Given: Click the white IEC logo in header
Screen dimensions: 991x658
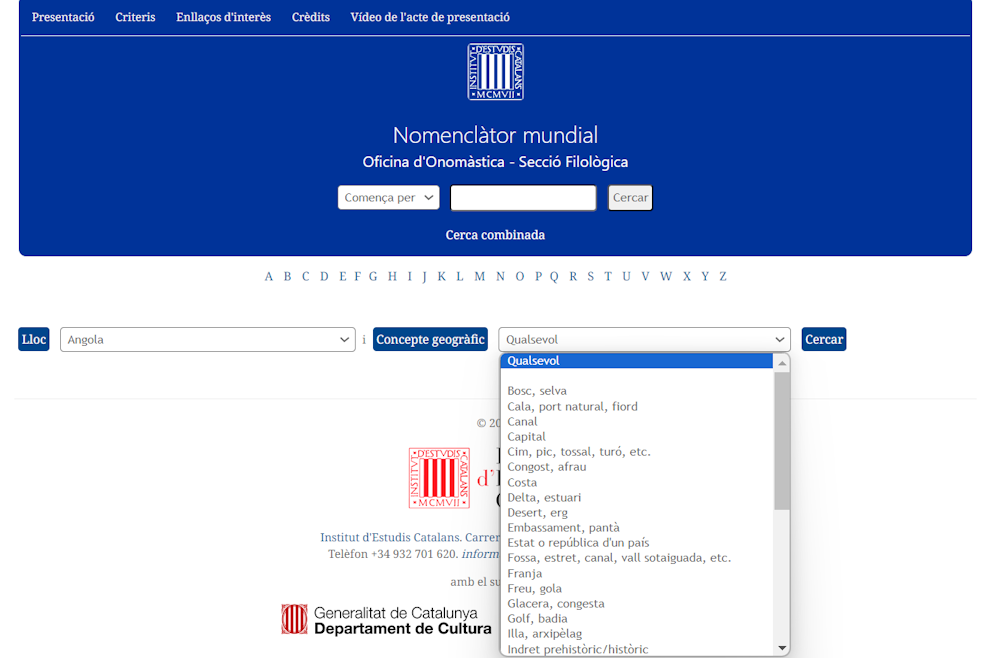Looking at the screenshot, I should coord(495,72).
